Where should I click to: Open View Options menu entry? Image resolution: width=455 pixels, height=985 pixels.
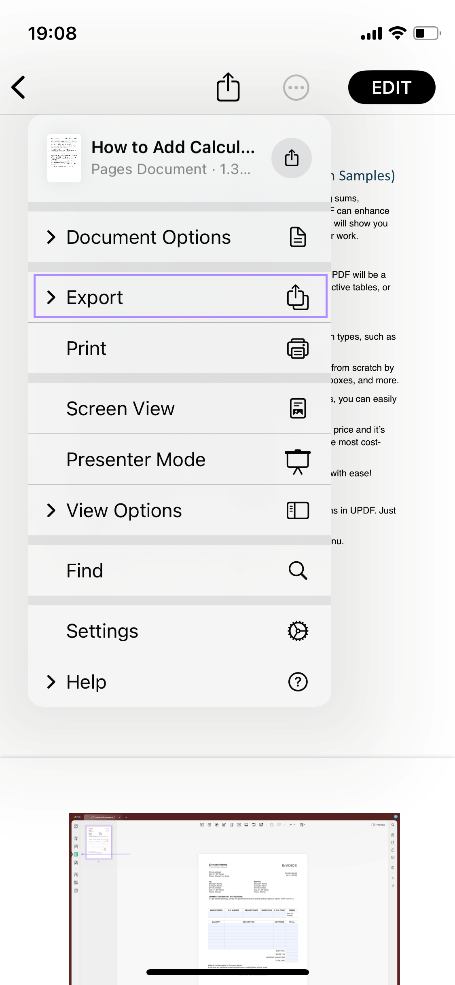point(179,510)
